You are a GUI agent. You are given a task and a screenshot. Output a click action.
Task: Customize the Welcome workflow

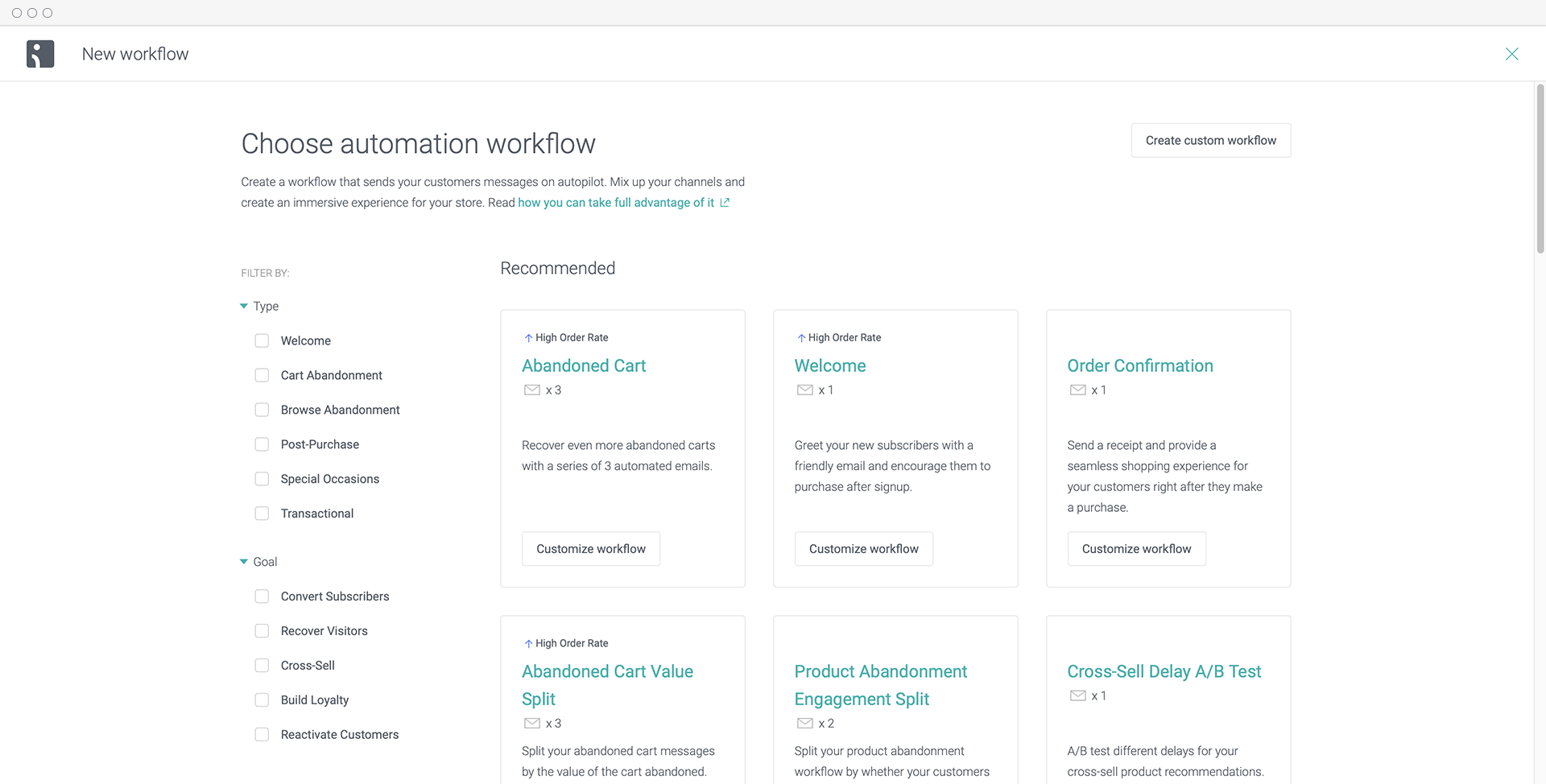click(x=863, y=549)
